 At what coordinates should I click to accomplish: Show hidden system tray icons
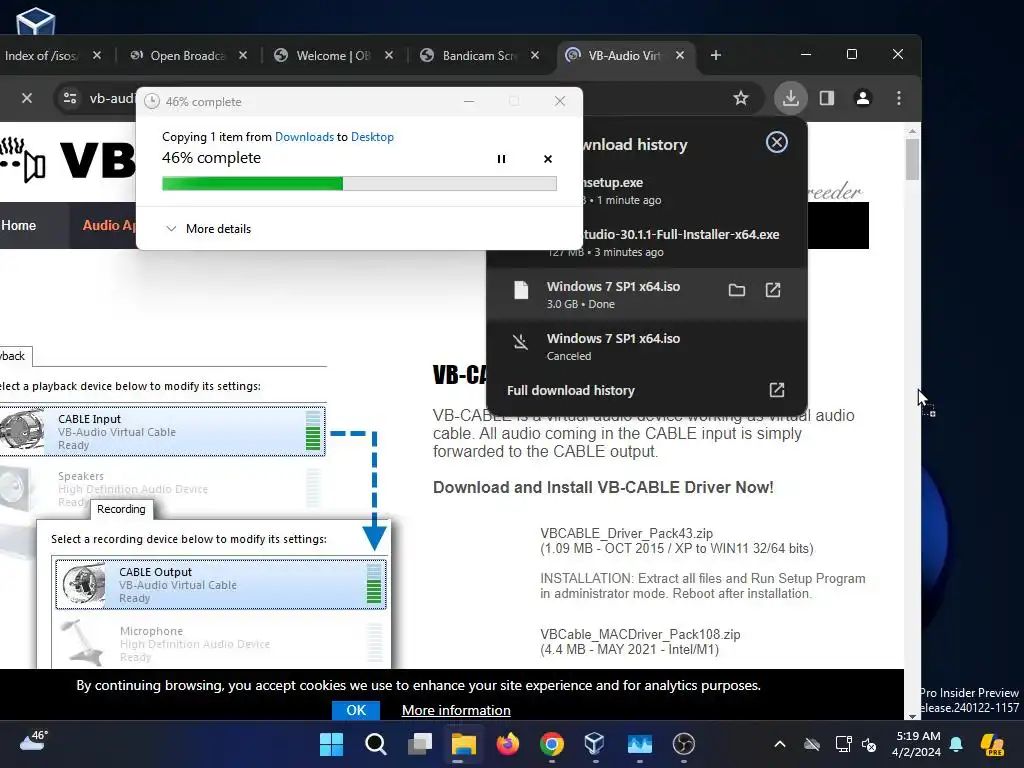click(780, 744)
